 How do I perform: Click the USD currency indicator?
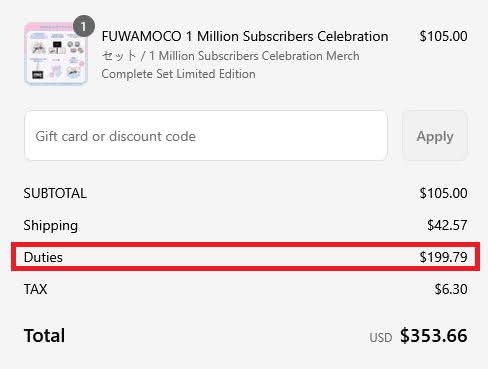pos(381,338)
